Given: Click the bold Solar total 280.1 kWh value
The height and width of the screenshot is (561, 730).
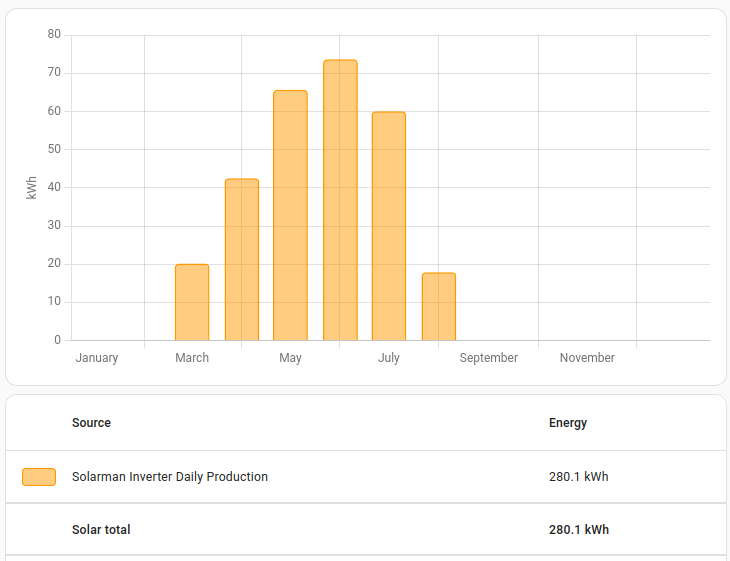Looking at the screenshot, I should (x=579, y=530).
